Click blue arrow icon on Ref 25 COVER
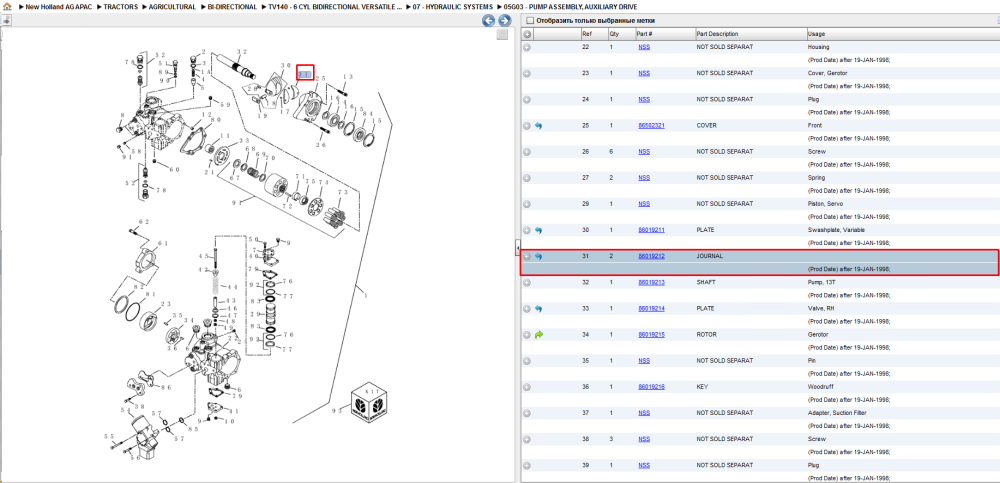The width and height of the screenshot is (1000, 483). [538, 126]
